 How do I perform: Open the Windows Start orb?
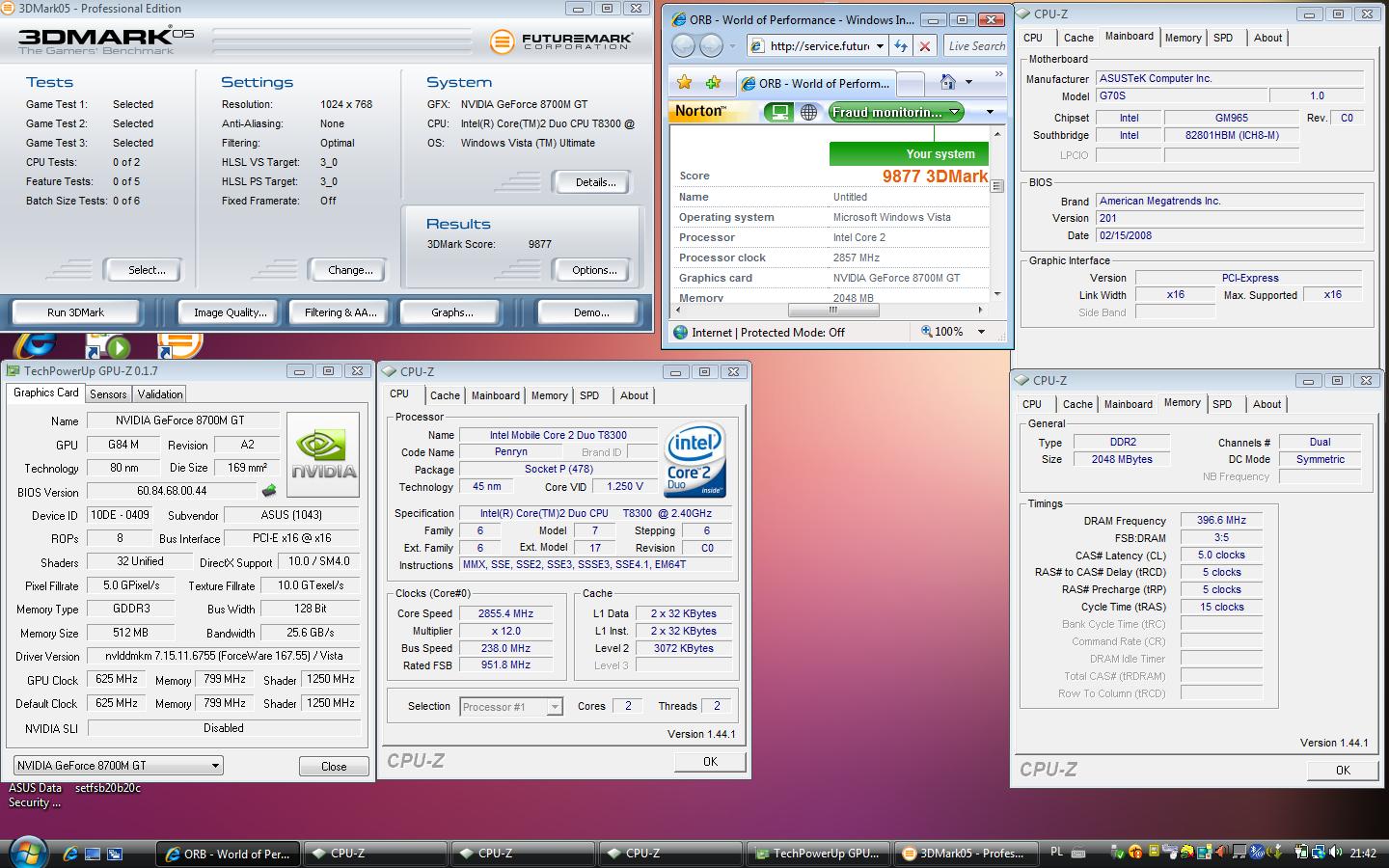pos(27,853)
